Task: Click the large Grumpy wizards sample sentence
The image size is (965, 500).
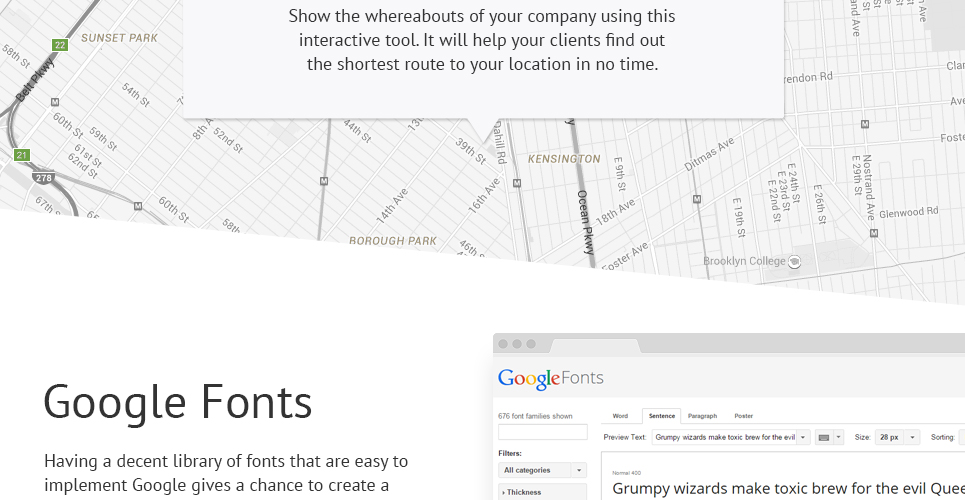Action: (x=788, y=489)
